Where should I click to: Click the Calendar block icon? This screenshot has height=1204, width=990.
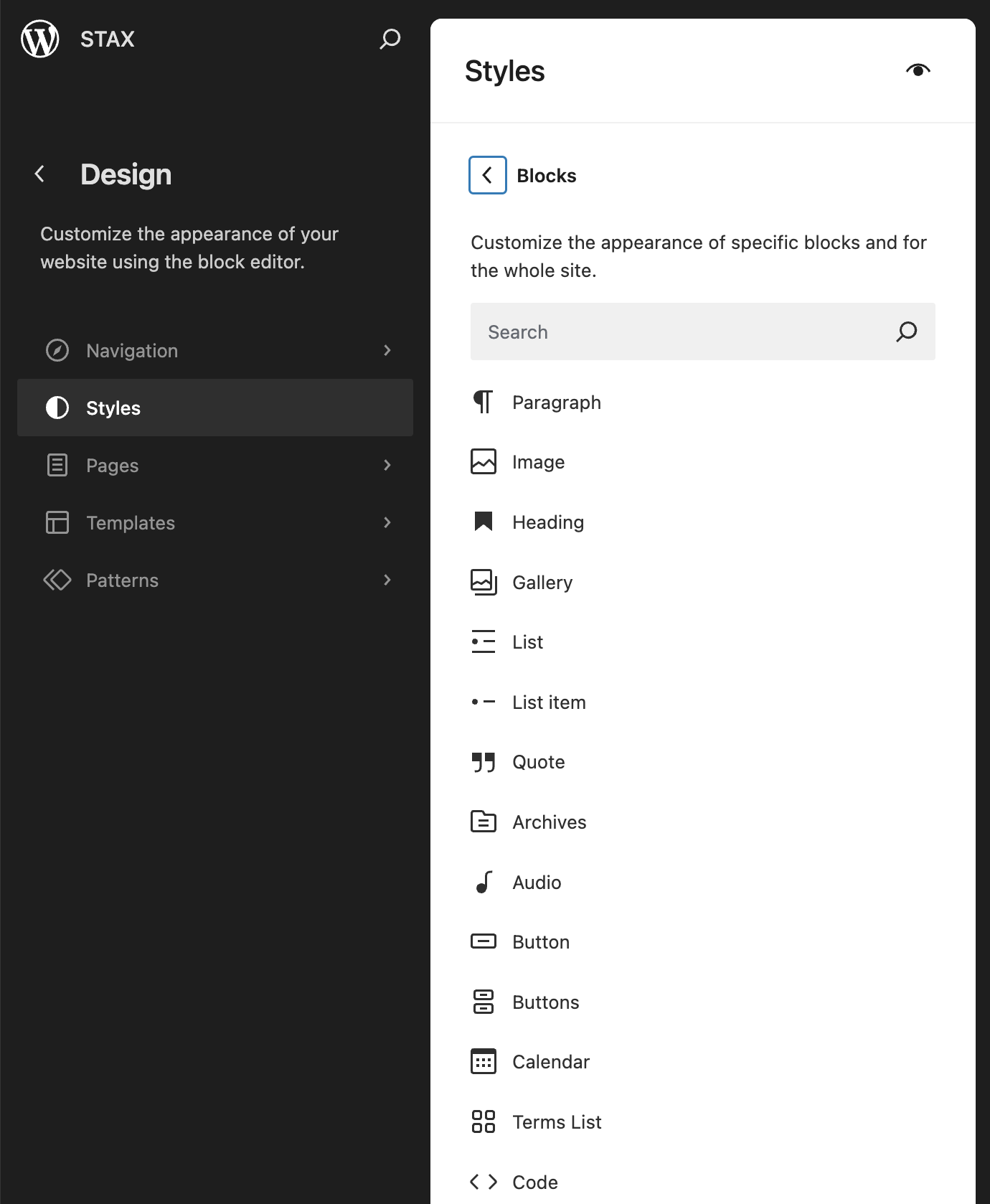point(484,1061)
